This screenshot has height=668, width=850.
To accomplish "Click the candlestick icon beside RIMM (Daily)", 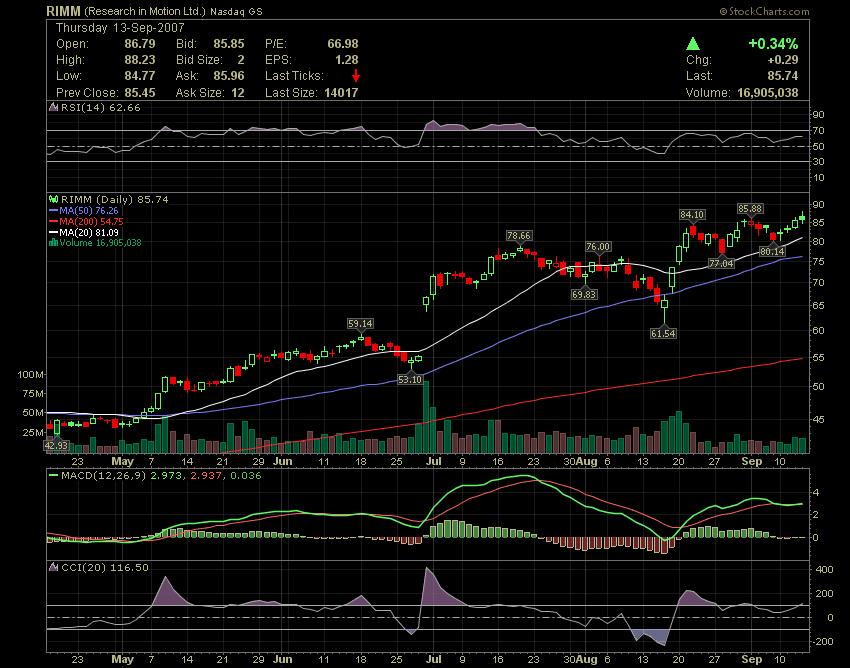I will (x=53, y=200).
